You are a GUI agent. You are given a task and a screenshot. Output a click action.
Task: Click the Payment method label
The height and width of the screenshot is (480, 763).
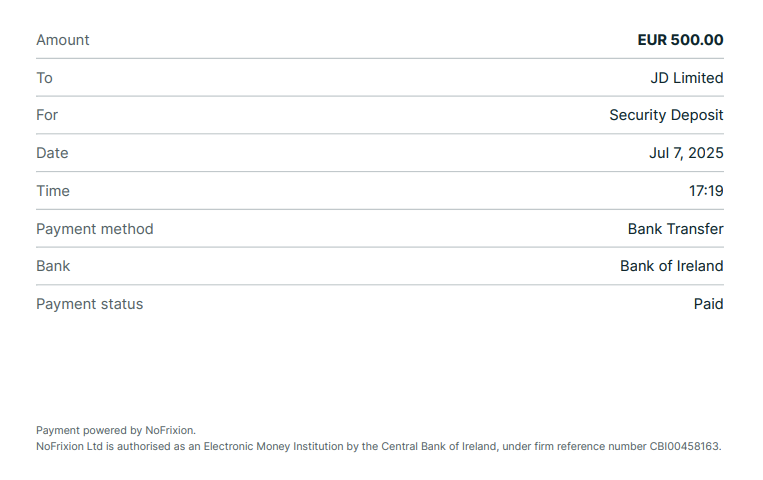pos(95,229)
